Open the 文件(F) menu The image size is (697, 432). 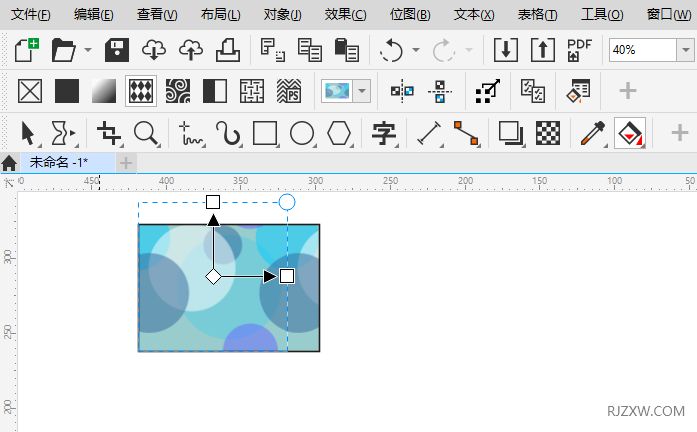[x=31, y=15]
